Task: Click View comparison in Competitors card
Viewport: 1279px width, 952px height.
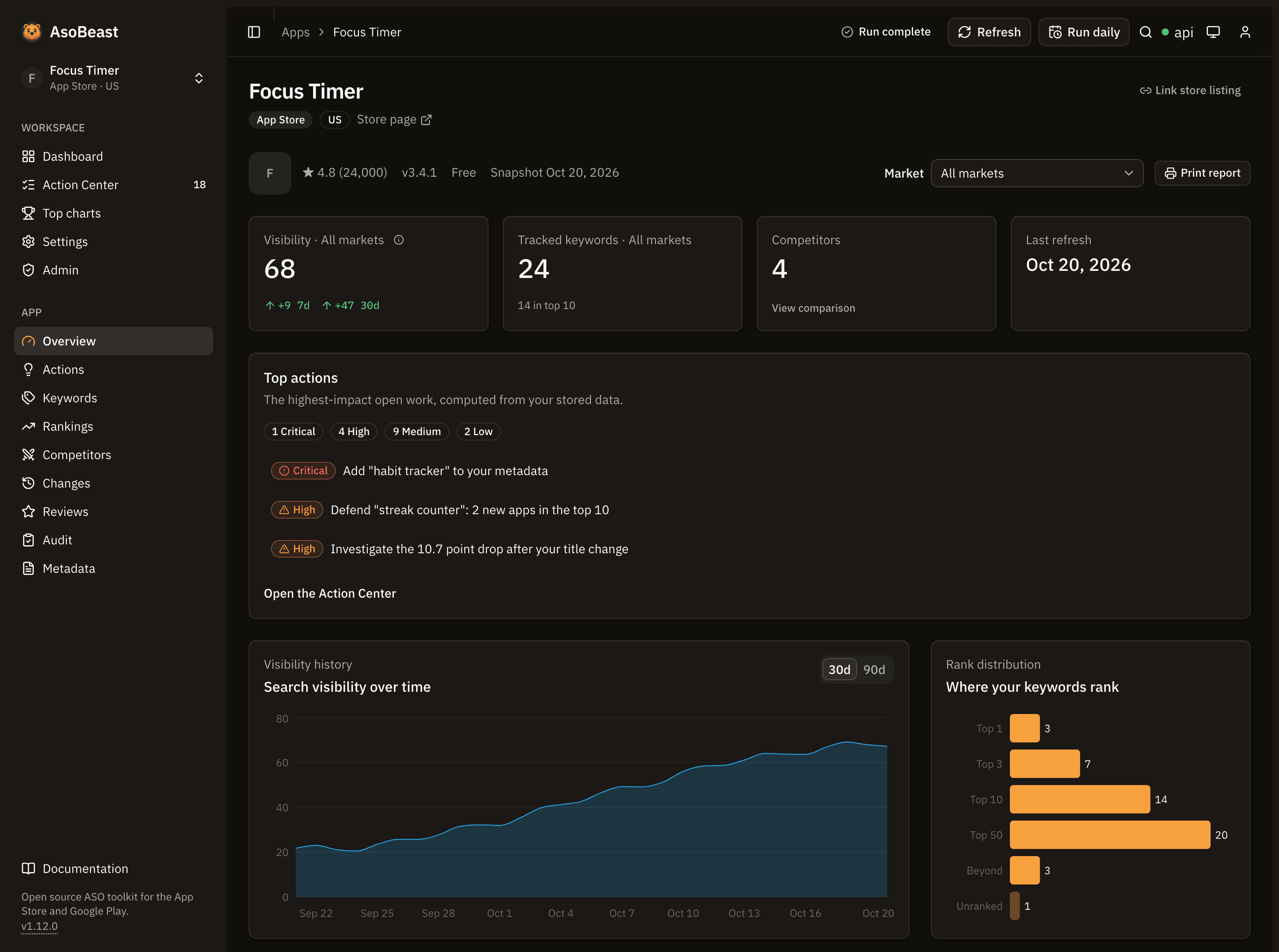Action: tap(813, 308)
